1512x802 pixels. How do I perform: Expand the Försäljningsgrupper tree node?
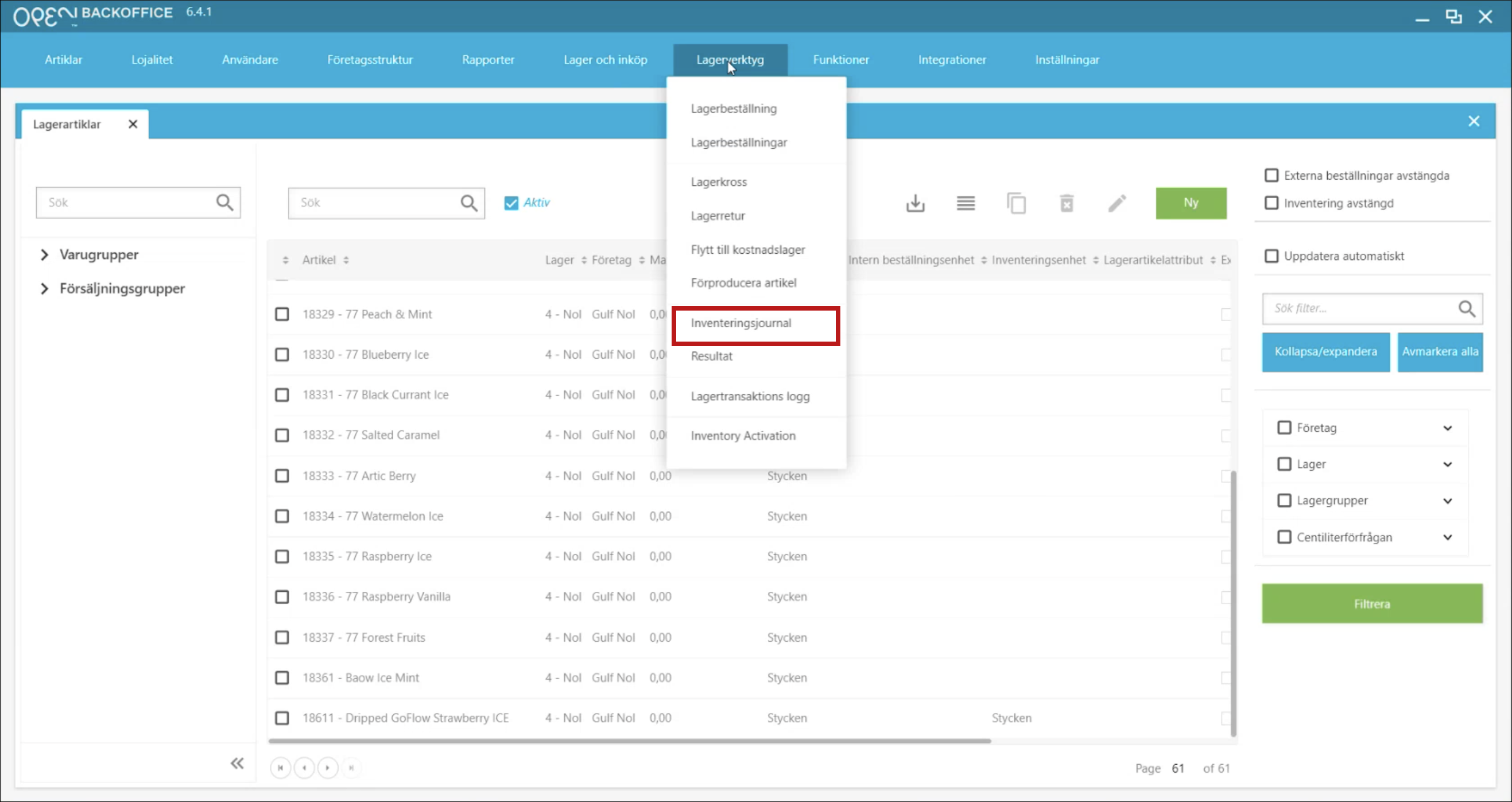click(44, 288)
